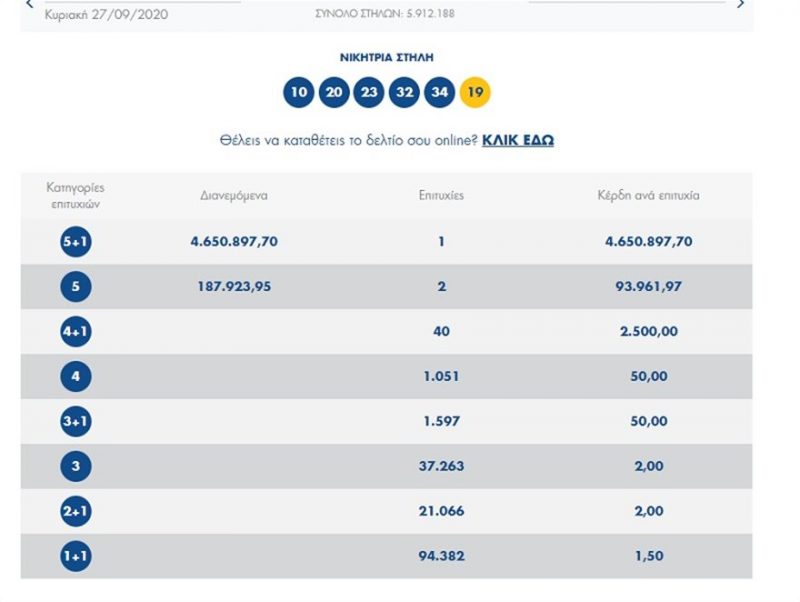Click the 5+1 category badge

pyautogui.click(x=76, y=242)
